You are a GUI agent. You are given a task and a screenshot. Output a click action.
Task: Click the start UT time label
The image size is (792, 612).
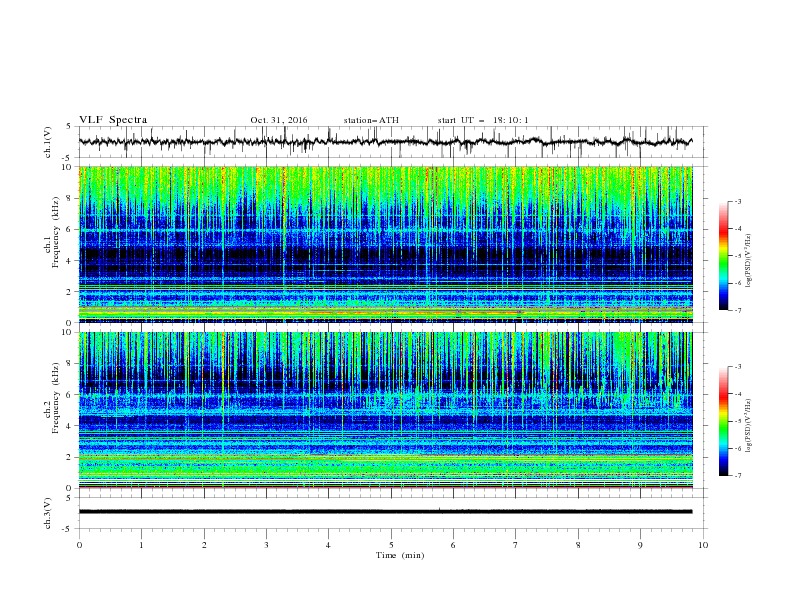pyautogui.click(x=483, y=120)
